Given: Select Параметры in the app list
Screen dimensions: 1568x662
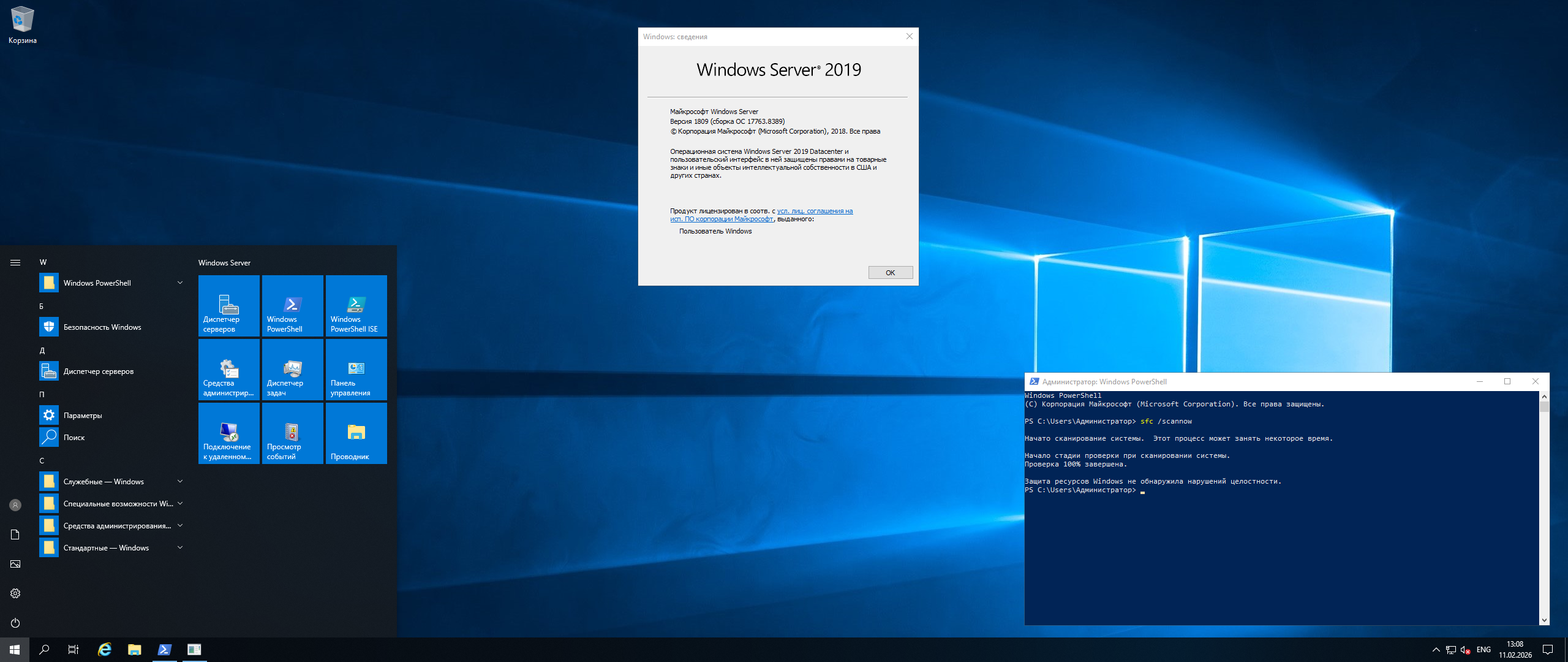Looking at the screenshot, I should [83, 416].
